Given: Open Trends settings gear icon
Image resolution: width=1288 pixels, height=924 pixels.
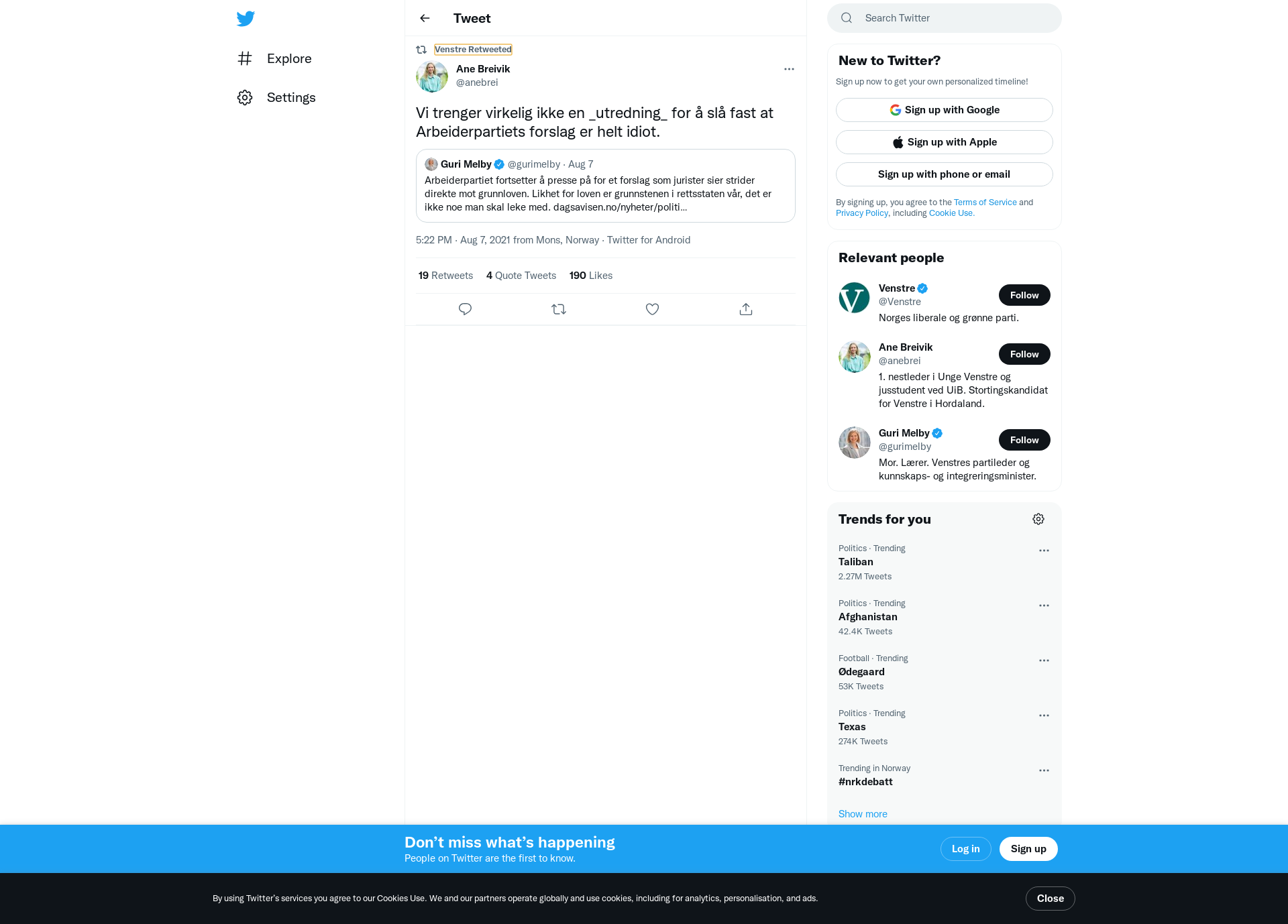Looking at the screenshot, I should 1038,519.
